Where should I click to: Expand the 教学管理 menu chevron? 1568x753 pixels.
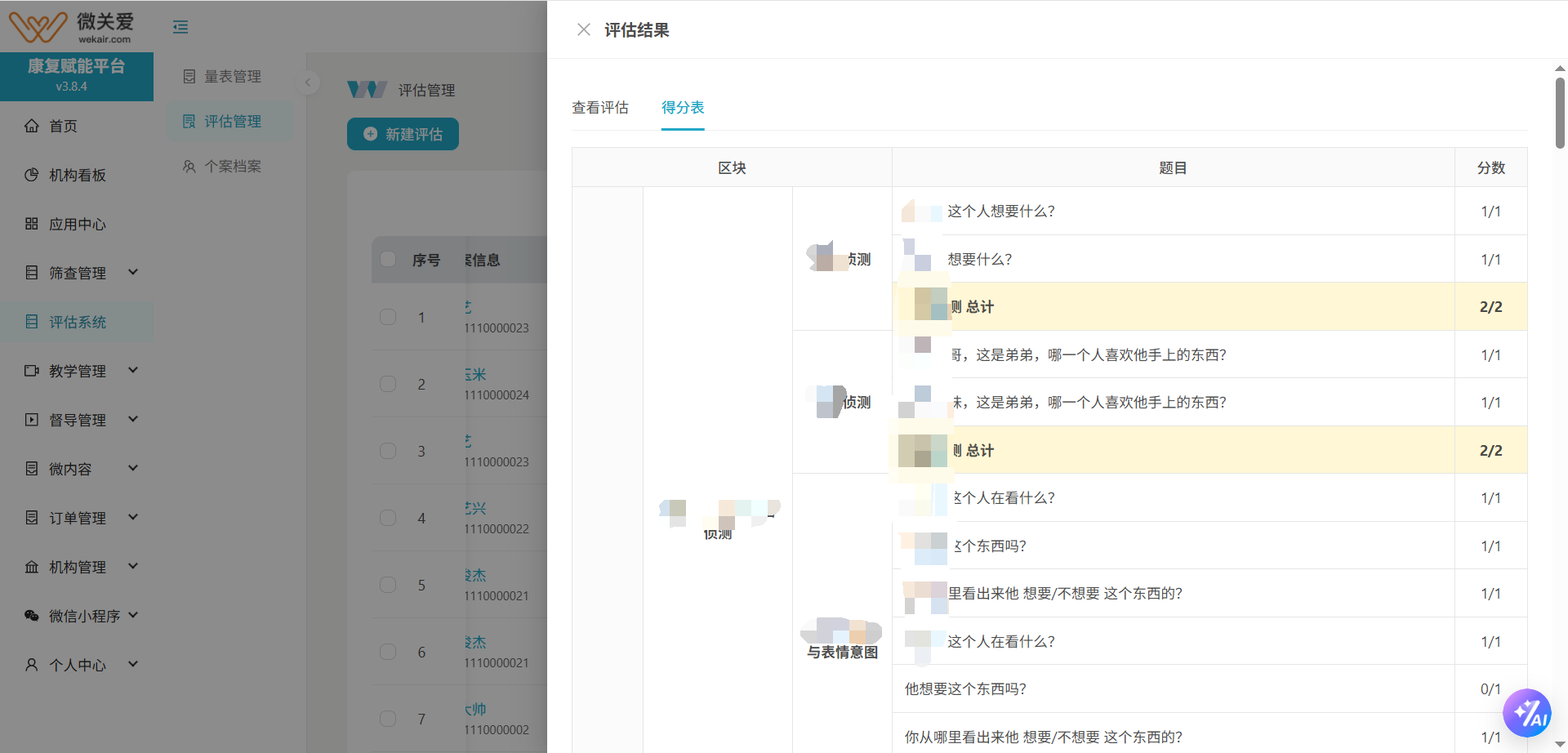pos(133,371)
